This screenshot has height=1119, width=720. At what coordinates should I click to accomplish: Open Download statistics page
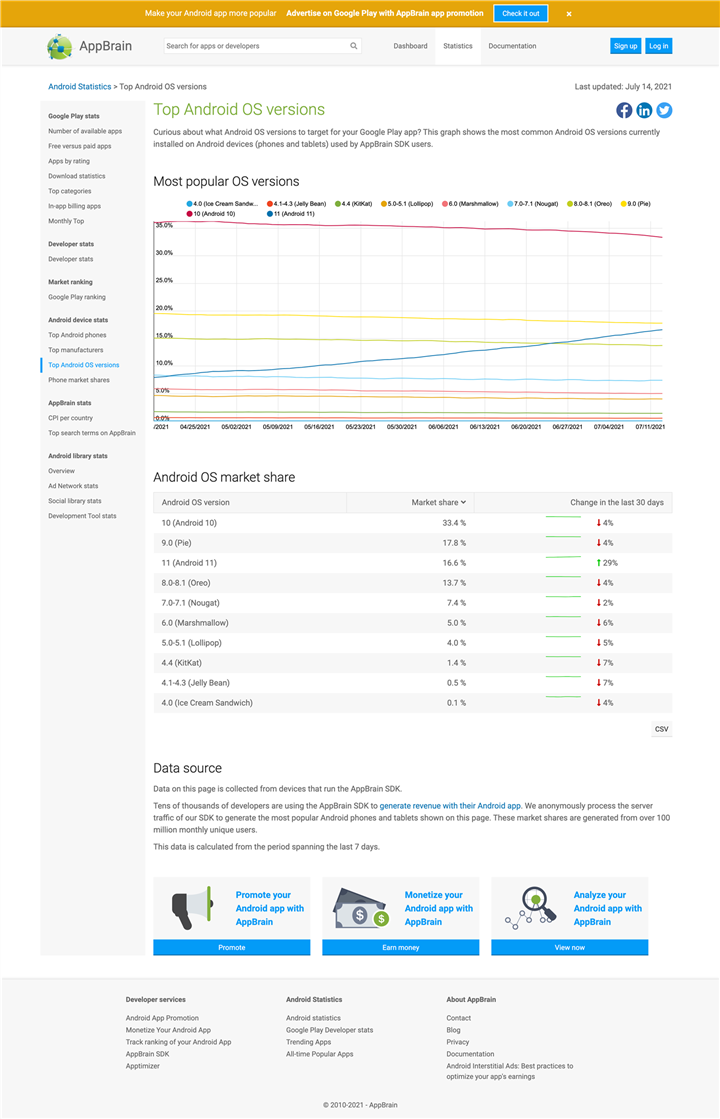coord(76,176)
